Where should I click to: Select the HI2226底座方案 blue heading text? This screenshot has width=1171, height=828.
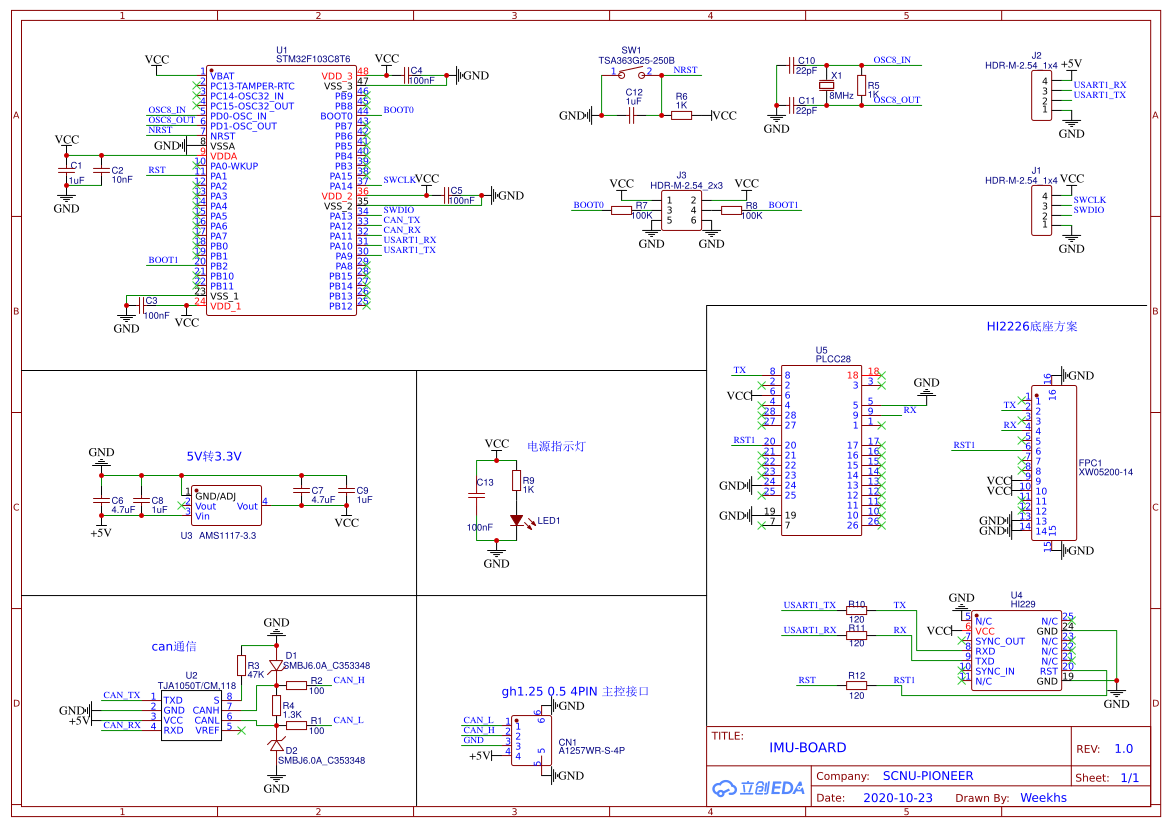point(1033,326)
